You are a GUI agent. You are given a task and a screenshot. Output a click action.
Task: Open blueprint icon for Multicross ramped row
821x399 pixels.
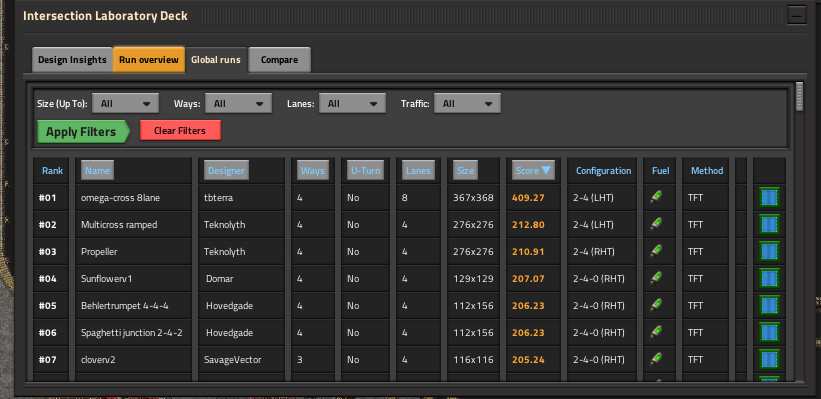tap(769, 225)
